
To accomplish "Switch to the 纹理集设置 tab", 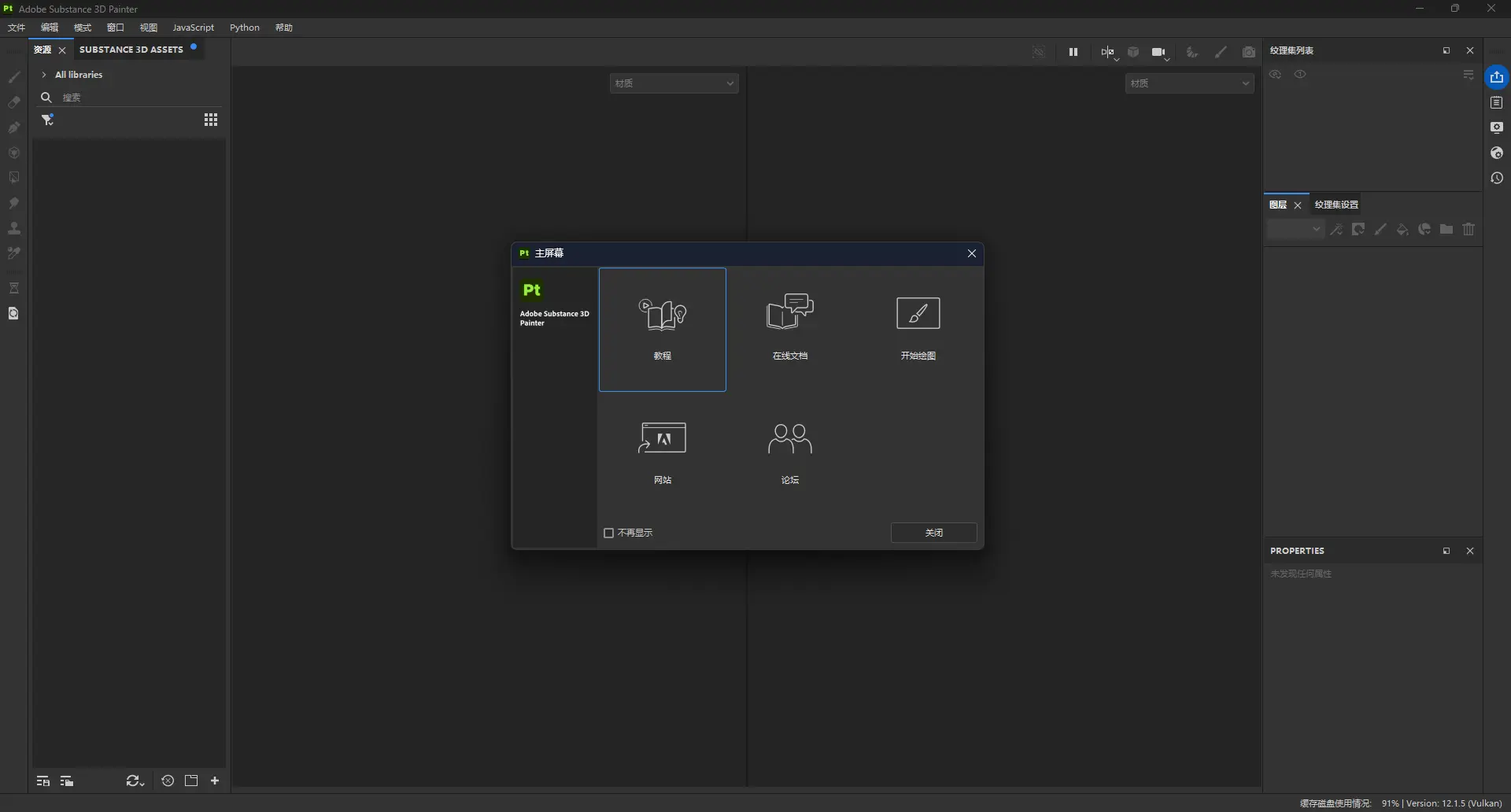I will (x=1336, y=205).
